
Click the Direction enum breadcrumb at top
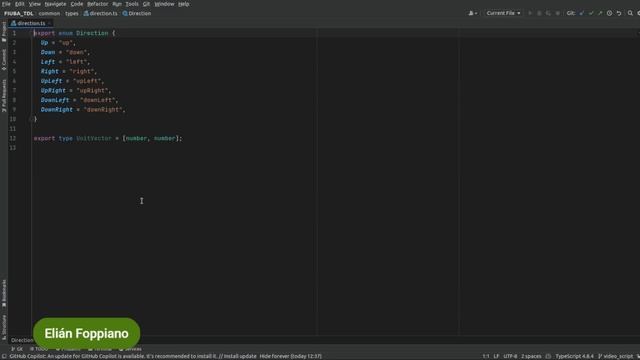[x=137, y=13]
